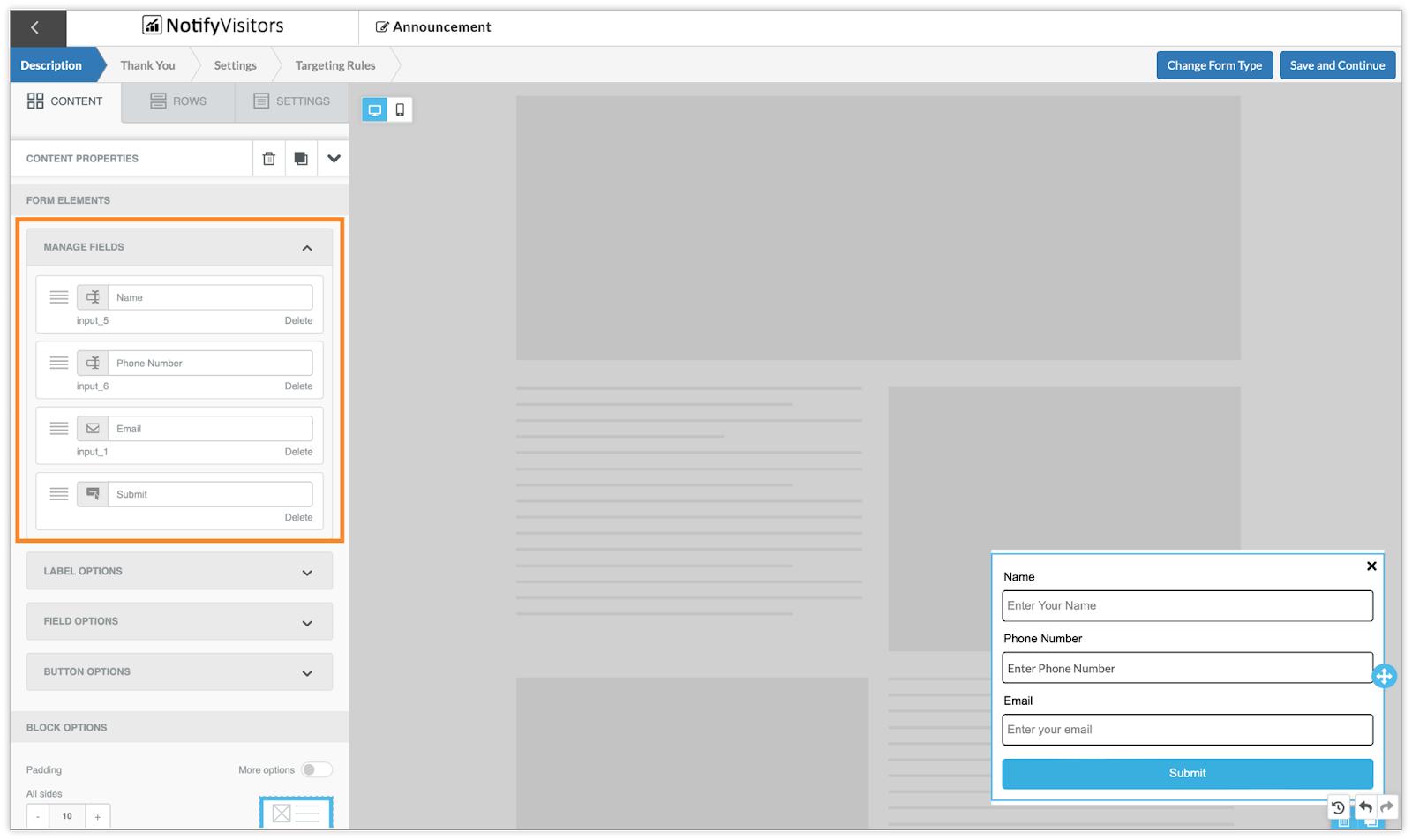Switch to desktop preview mode

(x=375, y=109)
